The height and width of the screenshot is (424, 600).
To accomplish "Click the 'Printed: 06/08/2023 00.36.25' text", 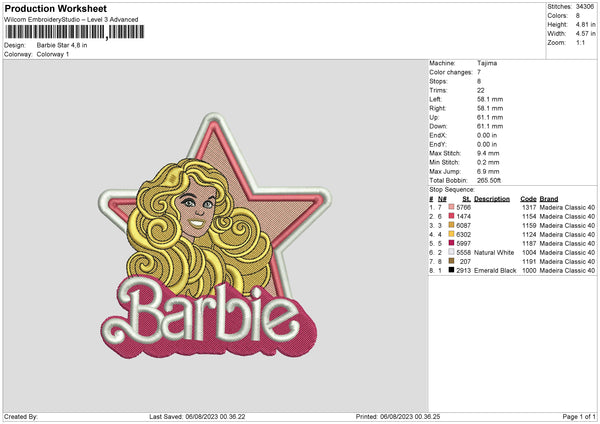I will tap(398, 416).
